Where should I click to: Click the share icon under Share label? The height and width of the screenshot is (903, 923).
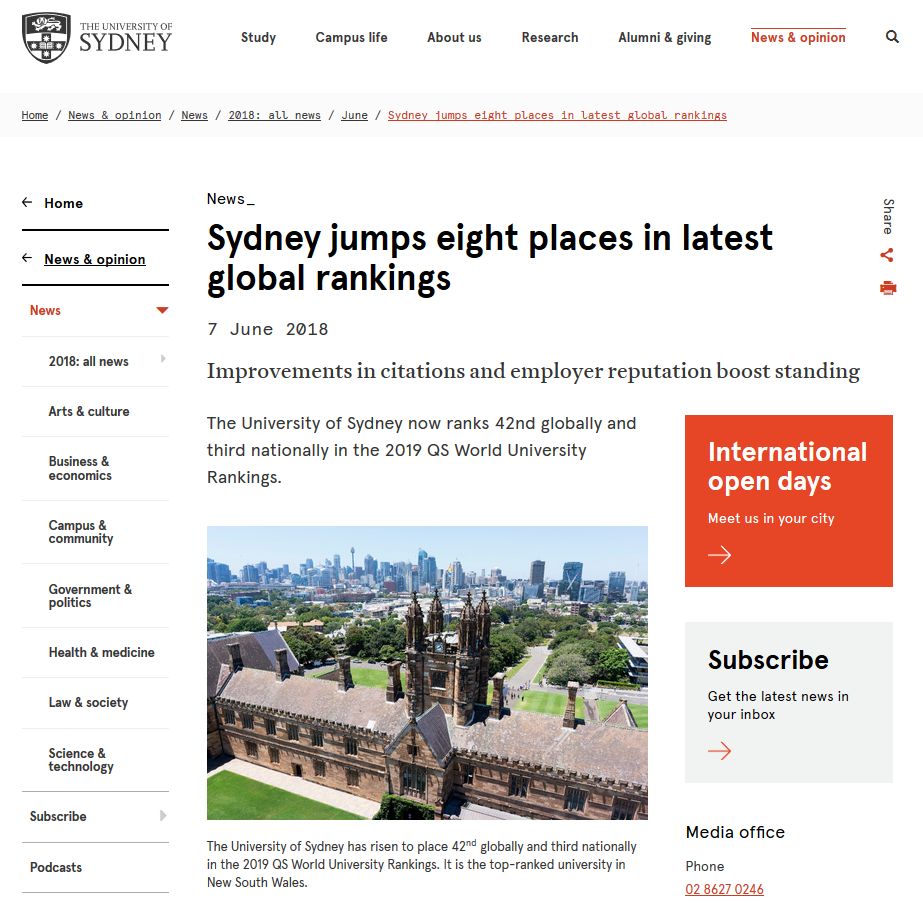point(887,255)
